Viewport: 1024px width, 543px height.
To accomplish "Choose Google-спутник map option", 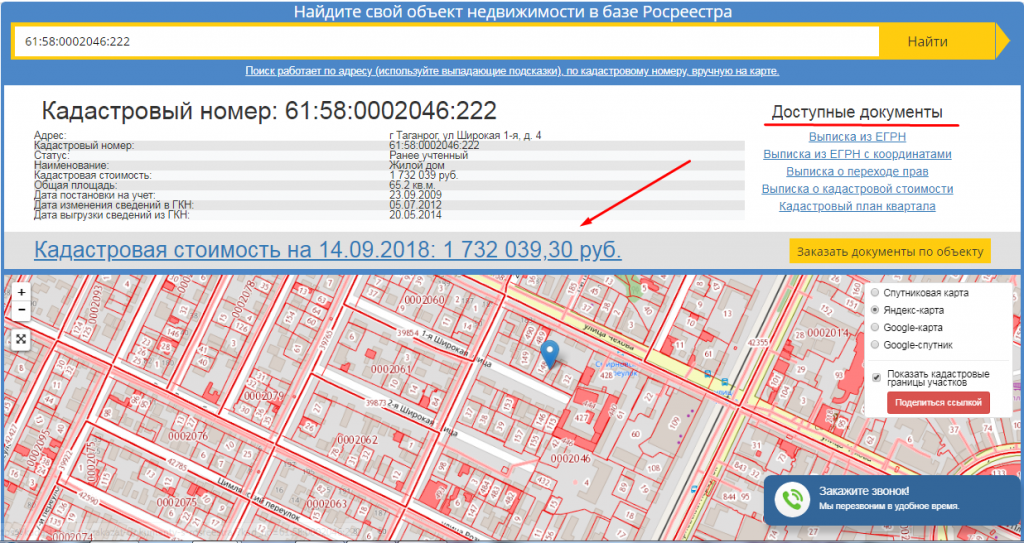I will coord(877,344).
